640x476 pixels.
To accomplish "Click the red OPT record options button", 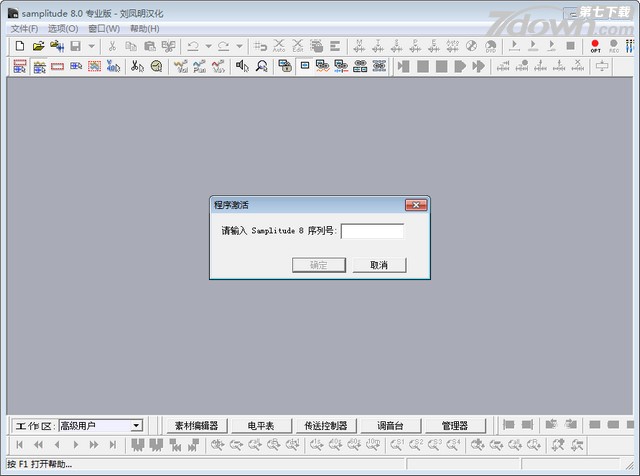I will click(595, 46).
